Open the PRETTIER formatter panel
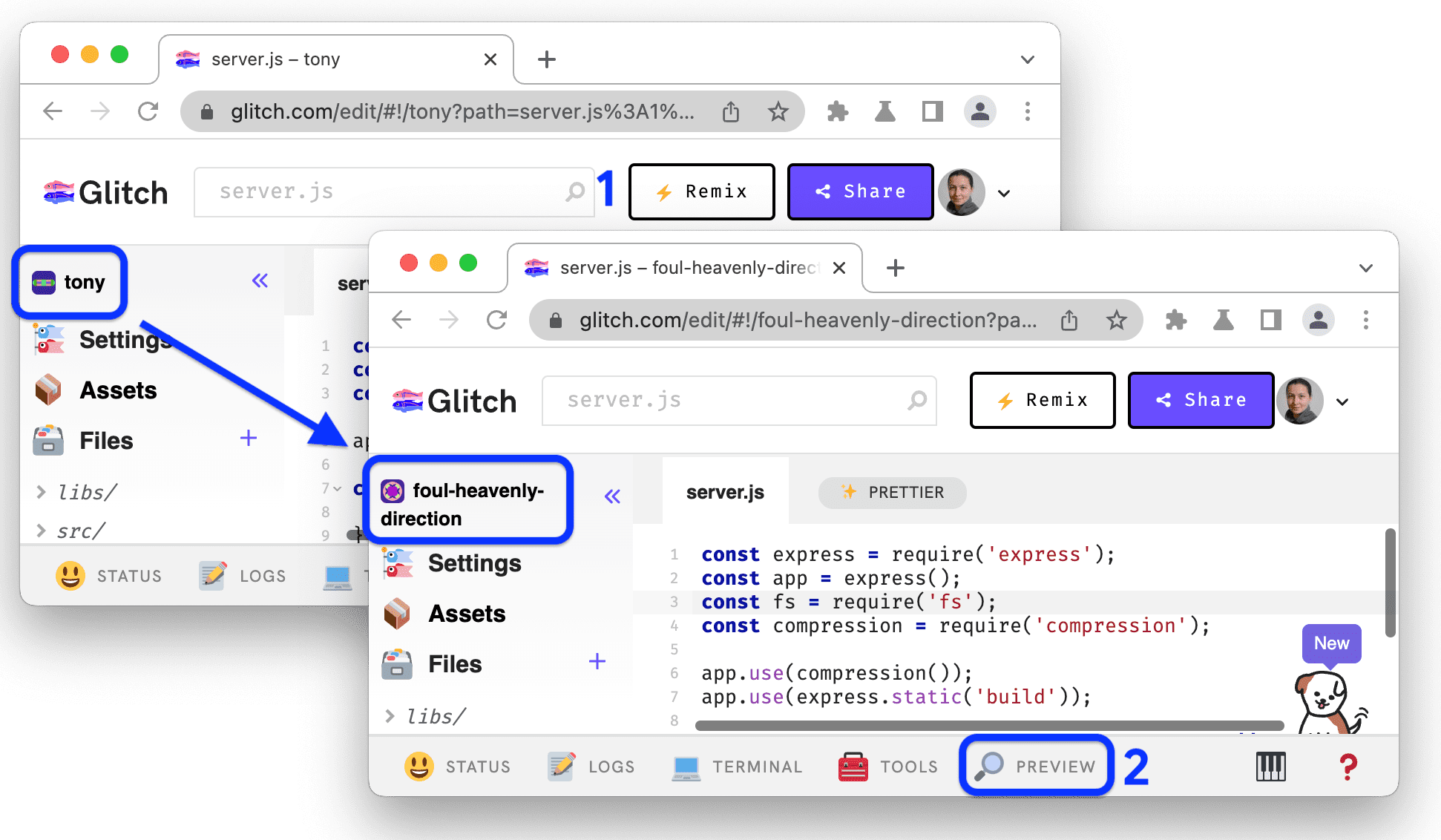This screenshot has width=1441, height=840. 892,491
